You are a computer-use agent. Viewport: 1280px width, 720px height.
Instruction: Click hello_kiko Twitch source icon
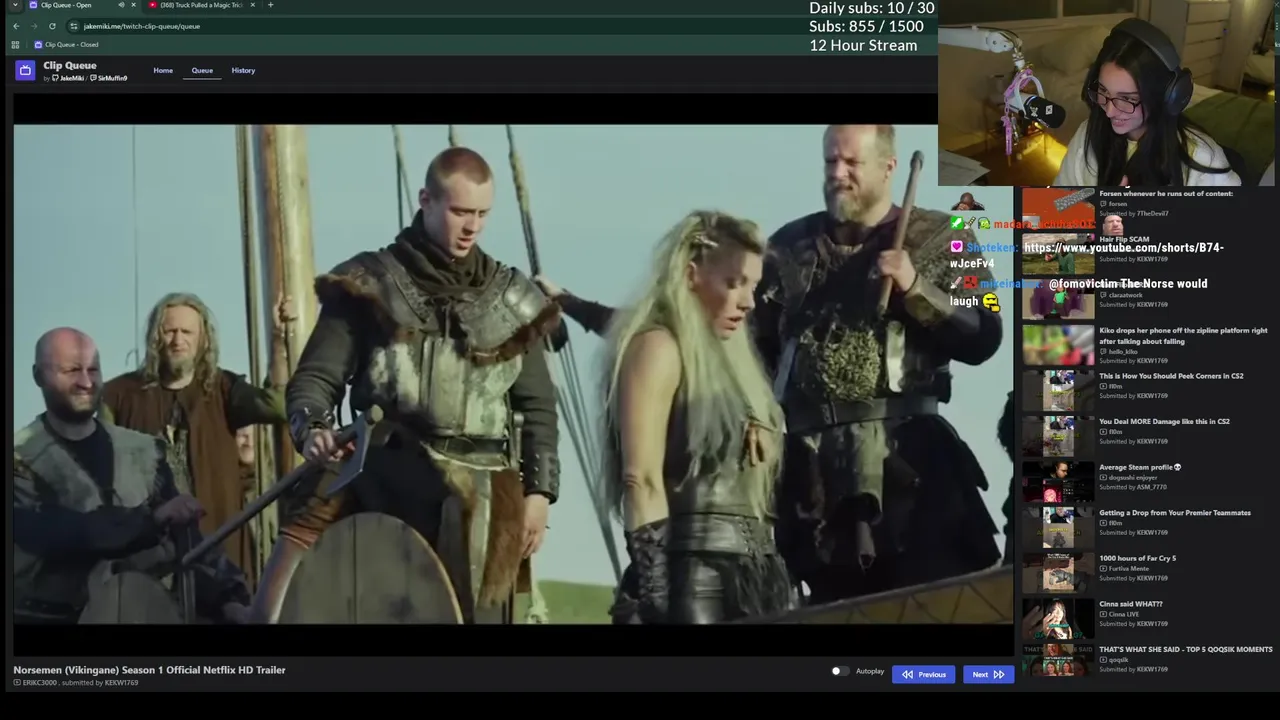(1103, 352)
